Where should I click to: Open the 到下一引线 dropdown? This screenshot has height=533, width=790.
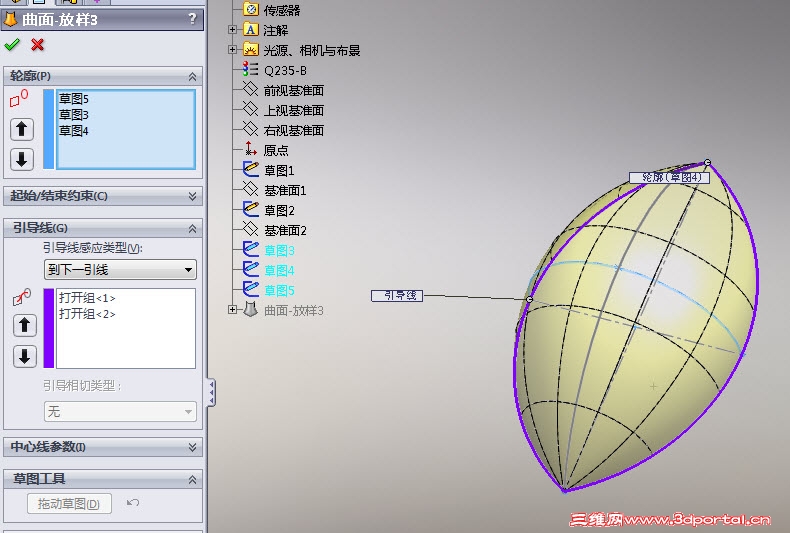pos(120,270)
